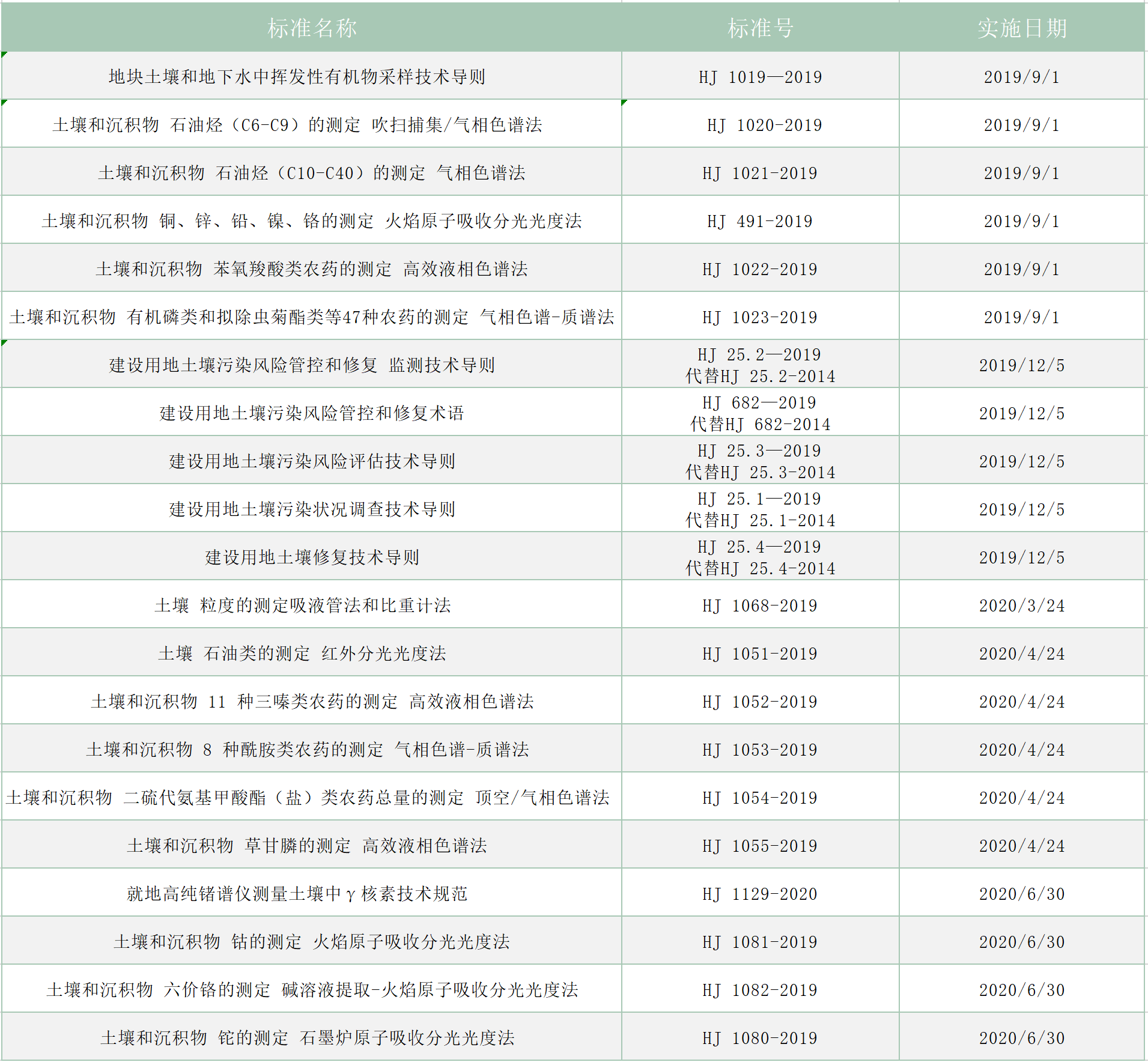Image resolution: width=1148 pixels, height=1062 pixels.
Task: Click the 草甘膦的测定 高效液相色谱法 cell
Action: [306, 846]
